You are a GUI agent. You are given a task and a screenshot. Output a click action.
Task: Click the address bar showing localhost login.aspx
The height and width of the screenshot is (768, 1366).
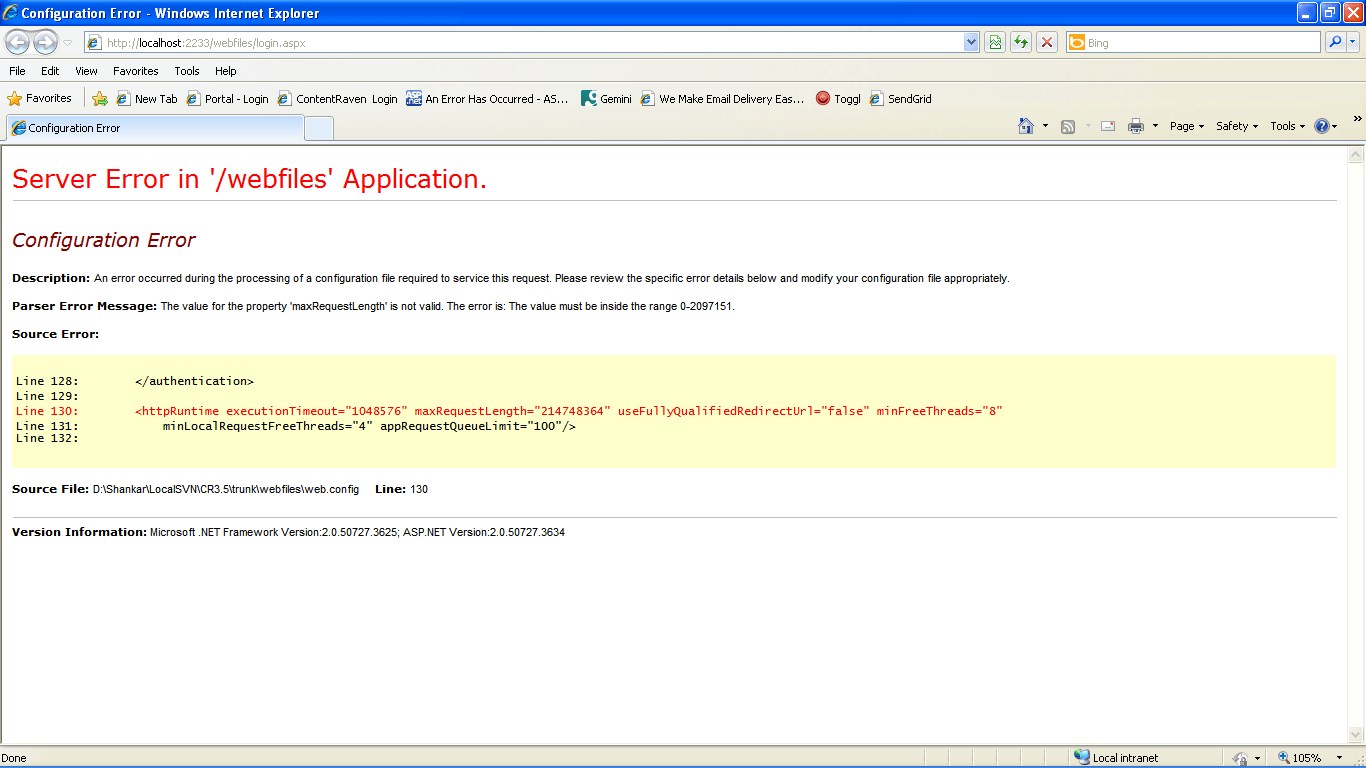click(x=523, y=43)
